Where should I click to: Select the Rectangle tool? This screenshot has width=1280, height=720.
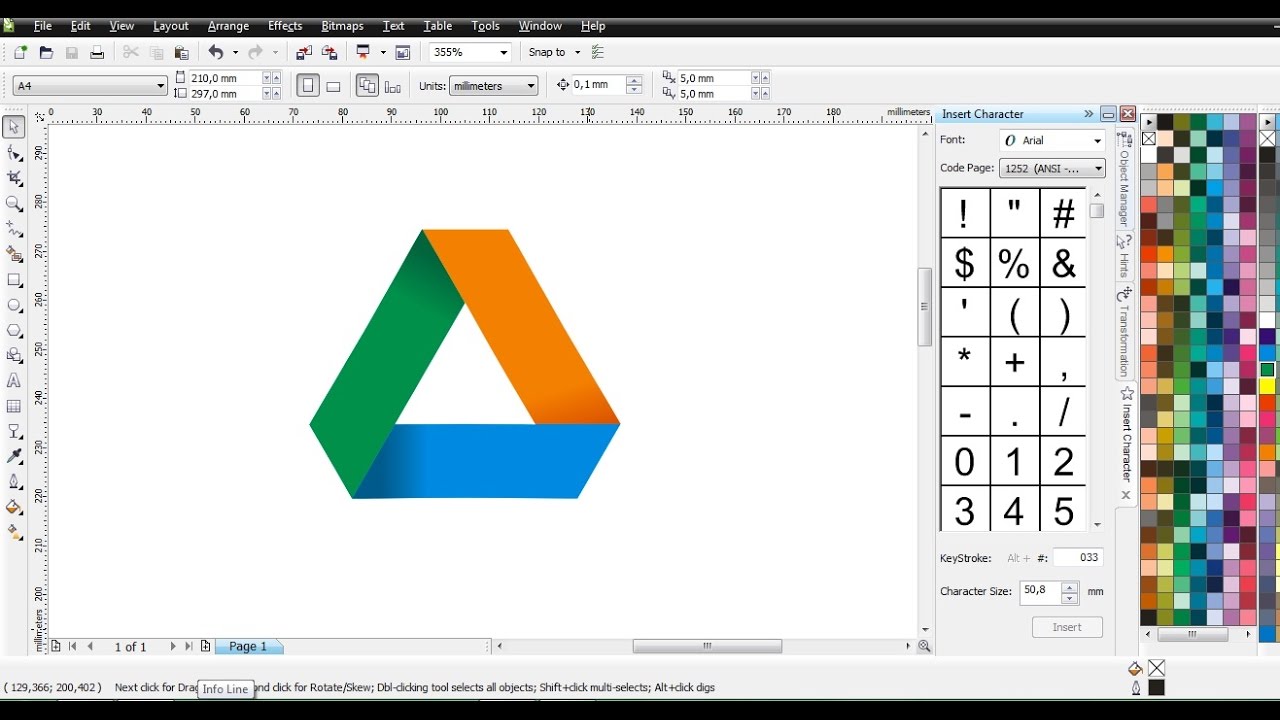(x=14, y=280)
